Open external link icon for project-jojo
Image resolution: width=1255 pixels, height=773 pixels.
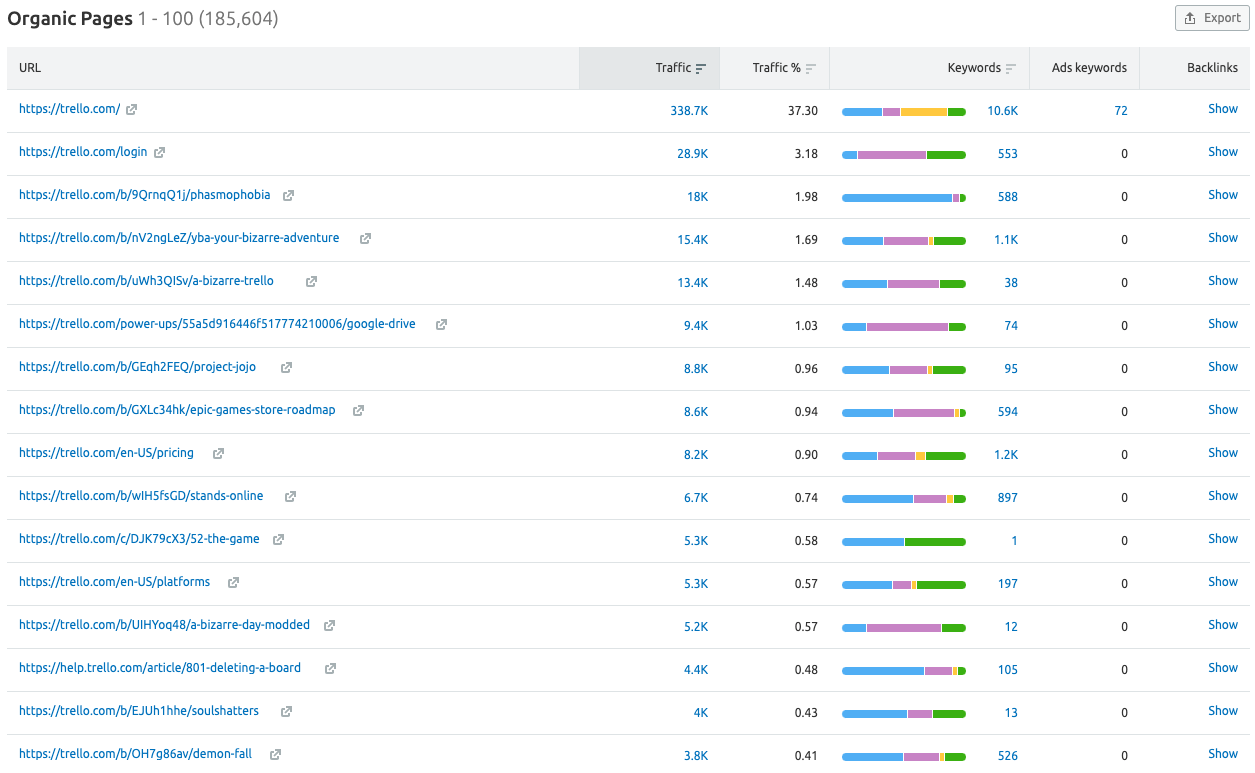tap(286, 367)
